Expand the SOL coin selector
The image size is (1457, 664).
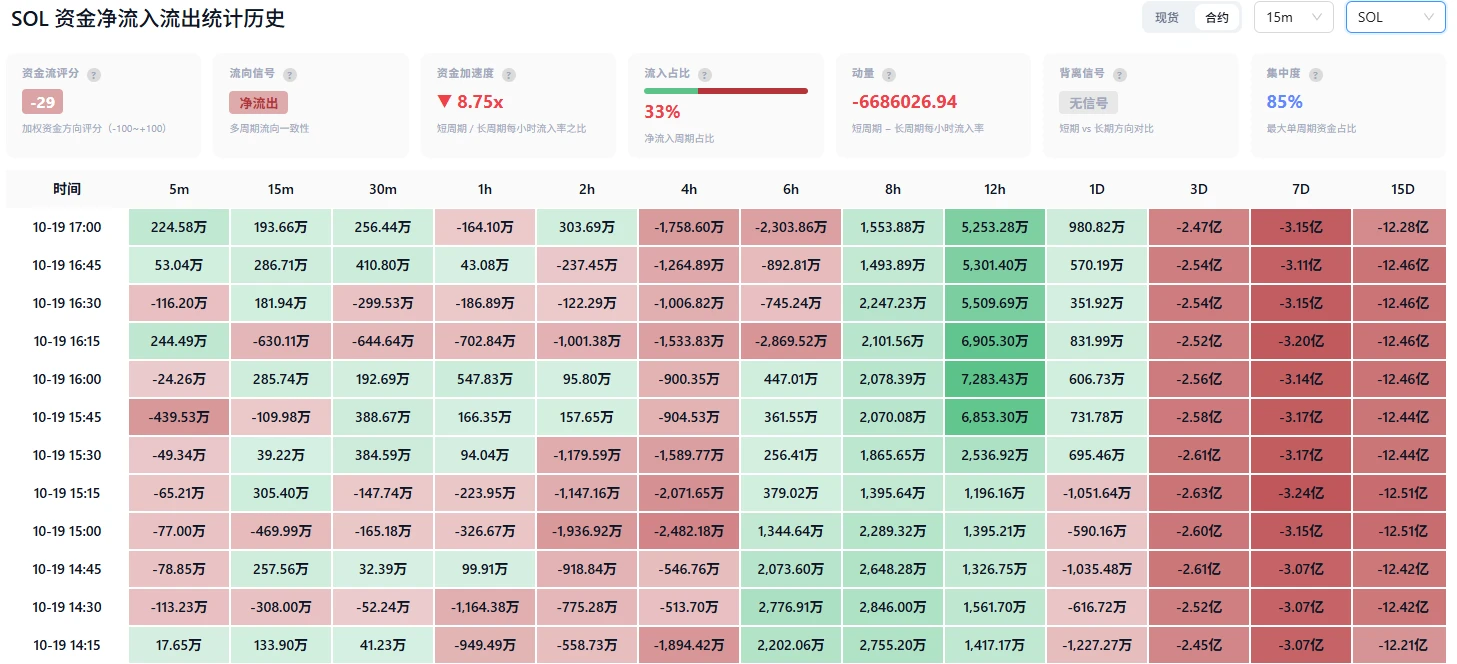point(1395,17)
